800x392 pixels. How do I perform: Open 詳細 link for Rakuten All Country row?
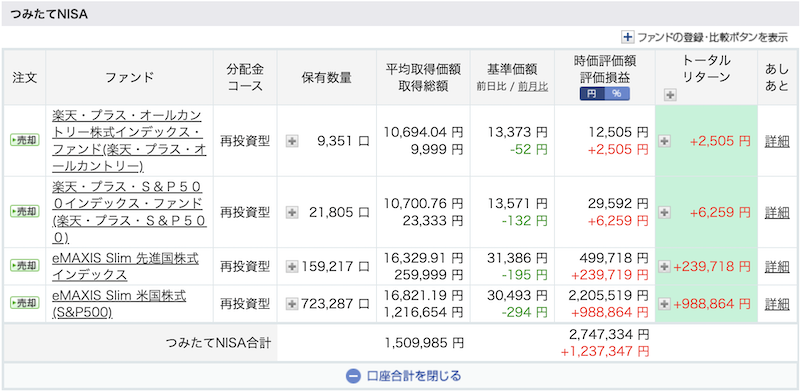(x=777, y=141)
